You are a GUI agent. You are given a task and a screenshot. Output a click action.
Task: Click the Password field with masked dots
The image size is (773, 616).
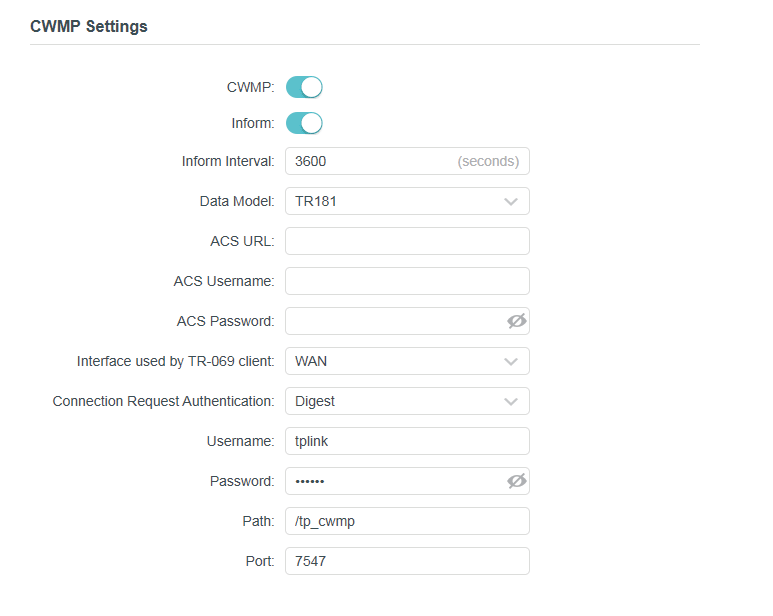tap(407, 481)
